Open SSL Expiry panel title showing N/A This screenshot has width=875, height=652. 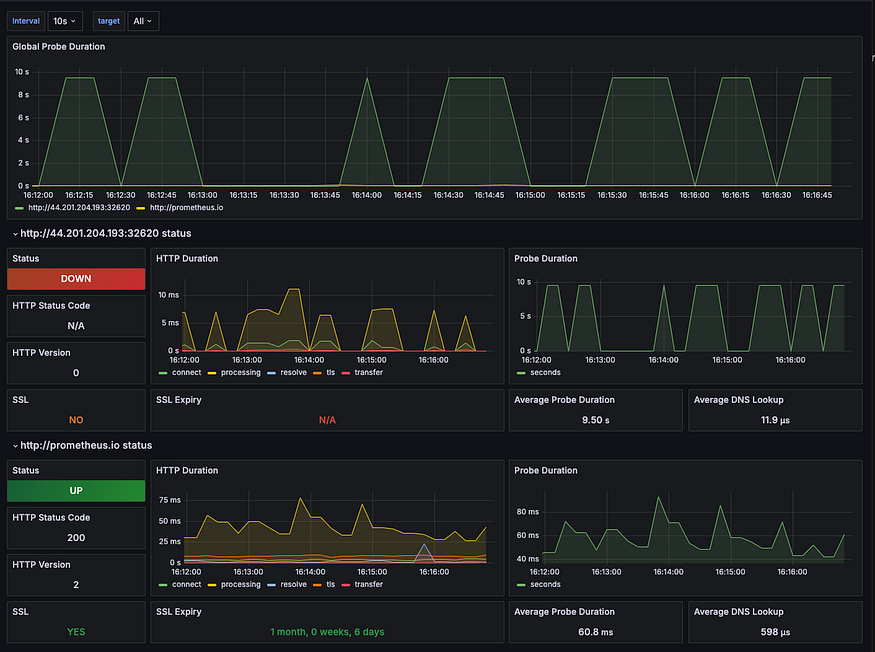pyautogui.click(x=179, y=400)
